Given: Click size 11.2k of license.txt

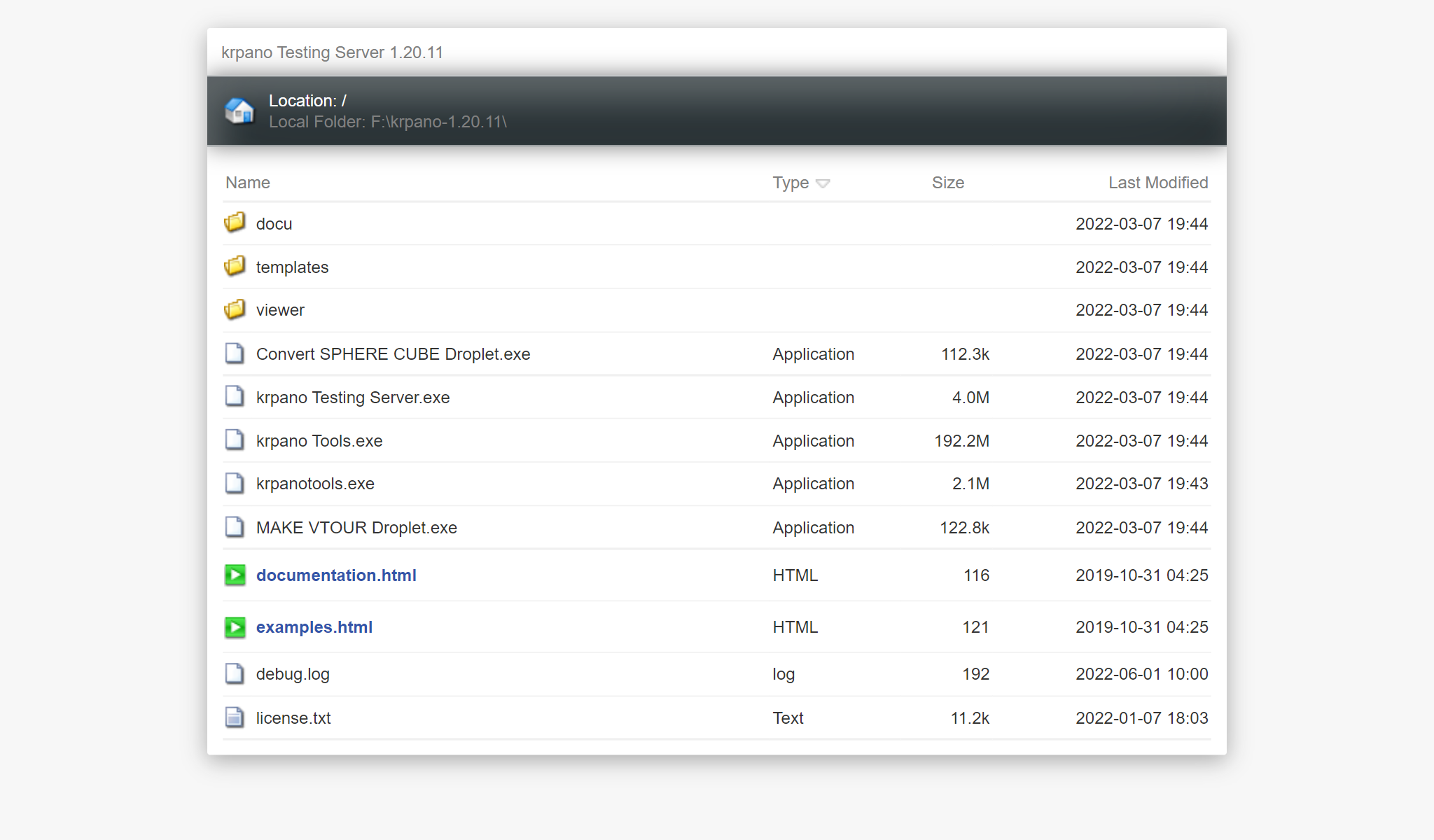Looking at the screenshot, I should tap(970, 718).
